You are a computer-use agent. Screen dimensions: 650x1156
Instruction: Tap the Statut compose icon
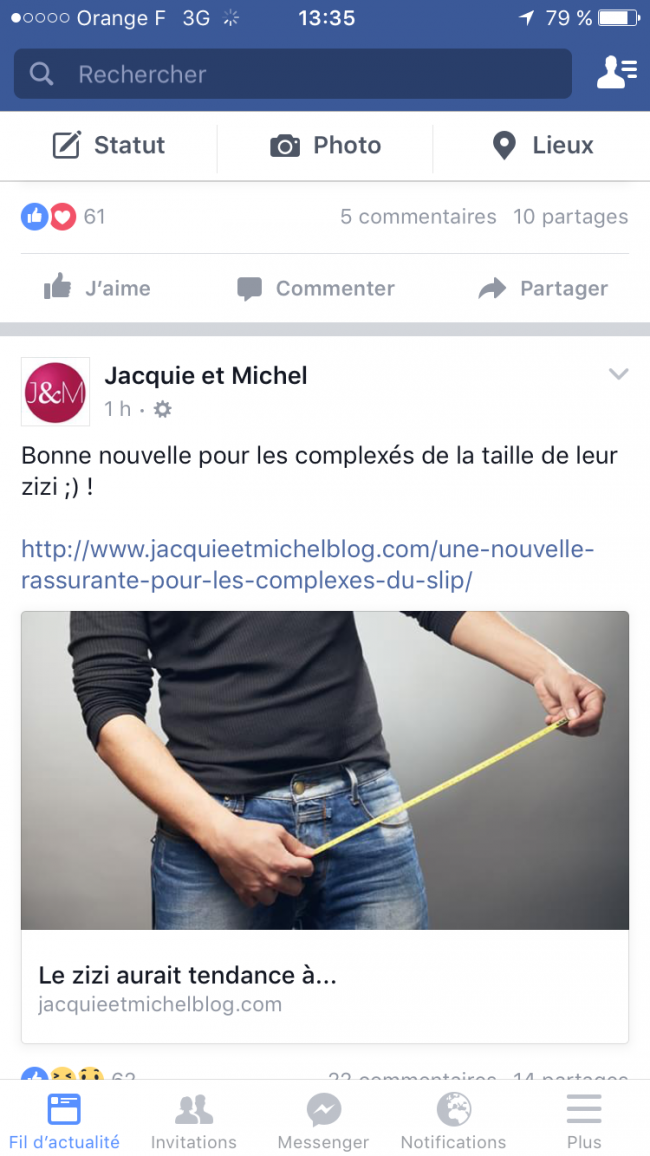point(66,145)
